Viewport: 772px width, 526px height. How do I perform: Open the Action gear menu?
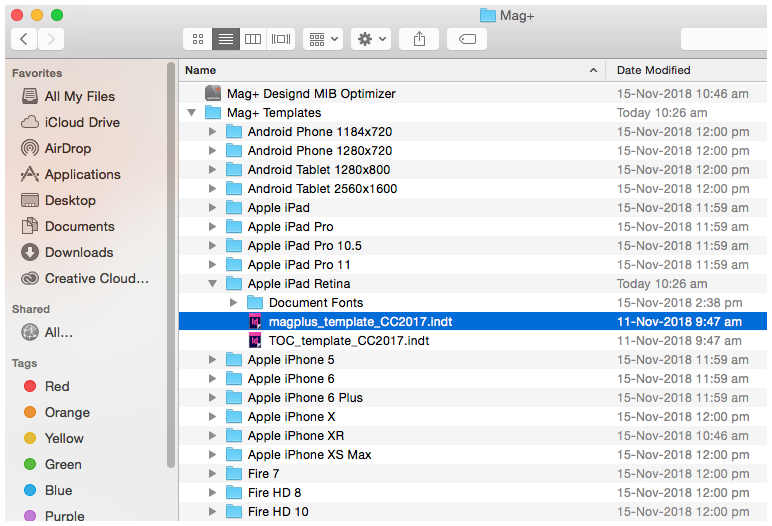tap(371, 39)
